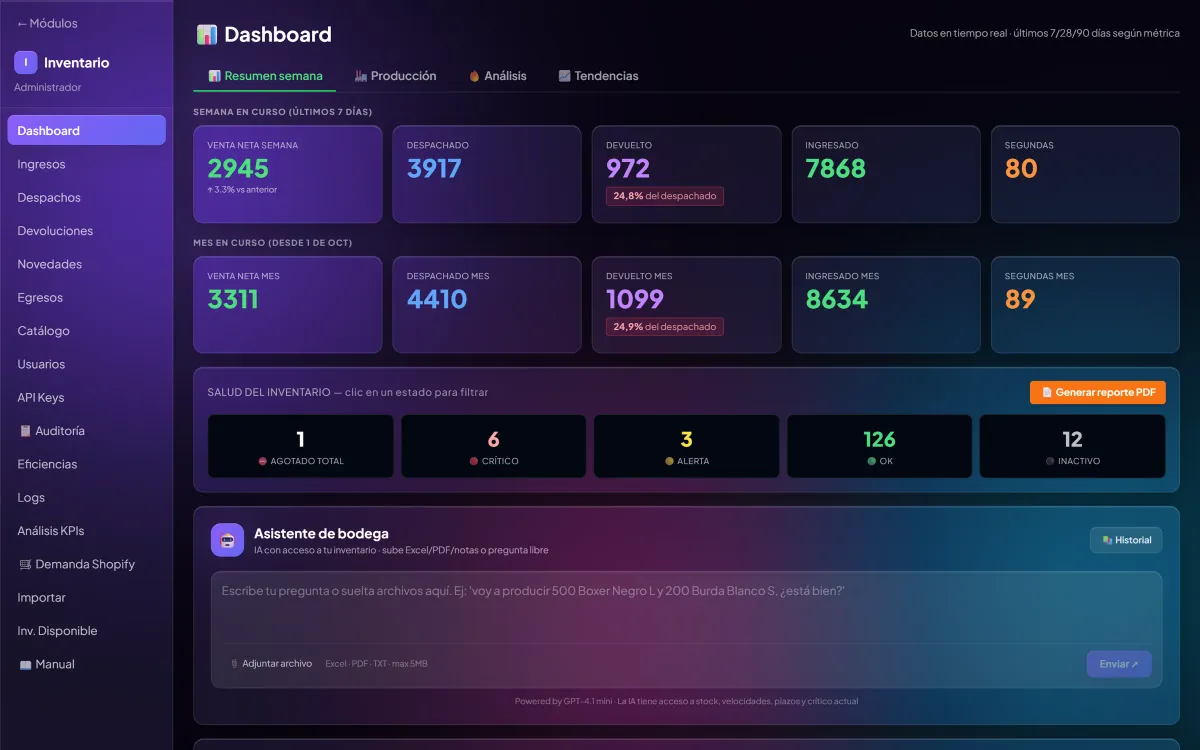Click the 24,8% del despachado badge
The width and height of the screenshot is (1200, 750).
click(665, 196)
